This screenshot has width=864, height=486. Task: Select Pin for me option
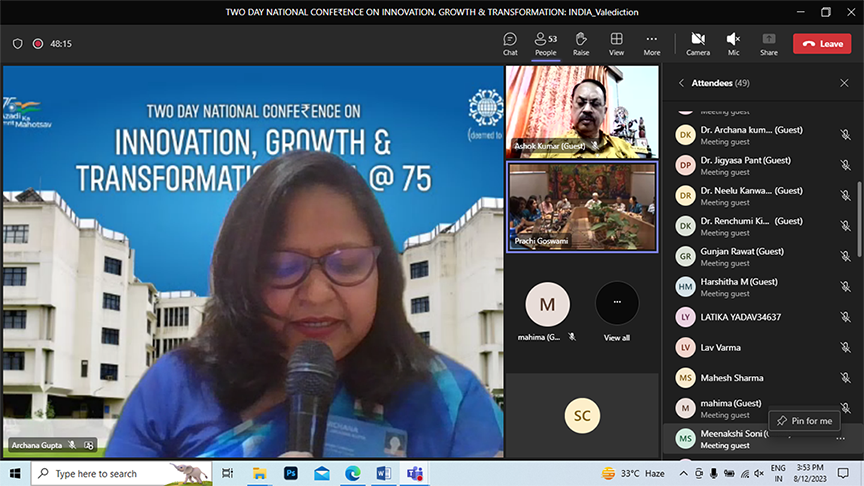(804, 421)
